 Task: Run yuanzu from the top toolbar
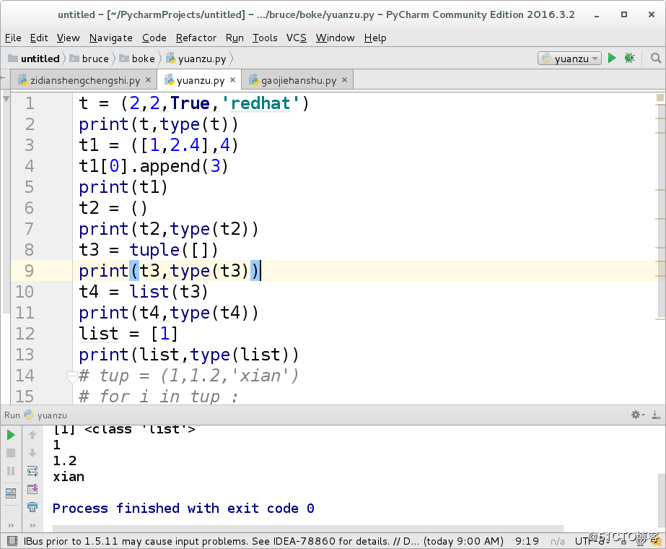[x=612, y=58]
